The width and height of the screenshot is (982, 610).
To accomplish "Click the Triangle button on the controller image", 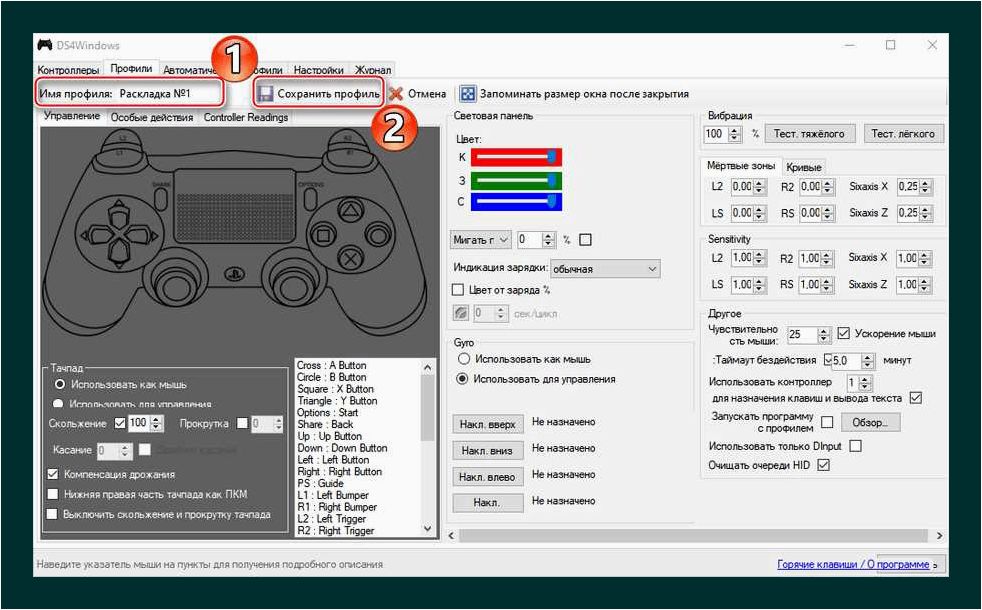I will 351,211.
